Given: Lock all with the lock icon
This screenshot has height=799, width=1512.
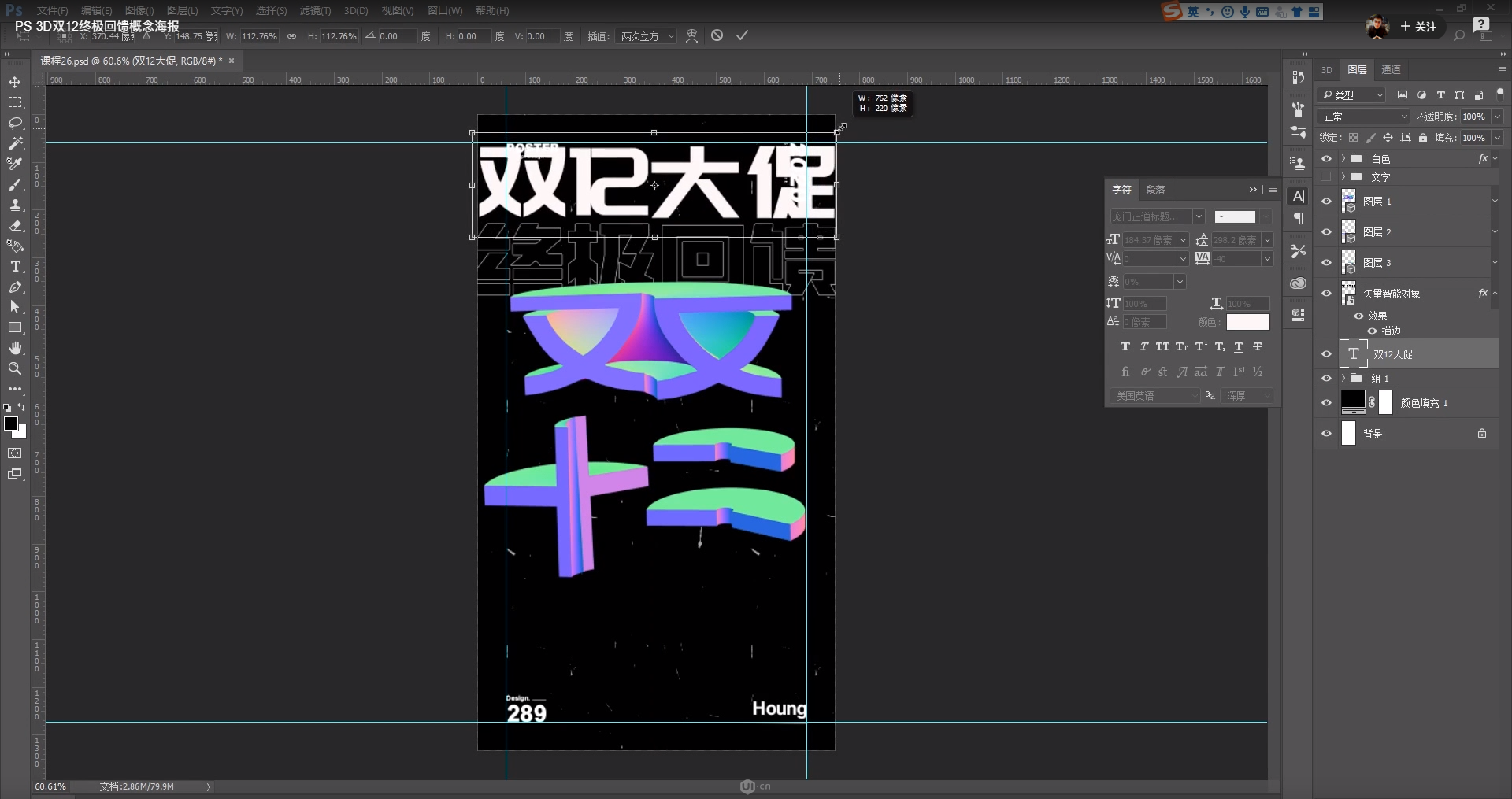Looking at the screenshot, I should click(x=1423, y=138).
